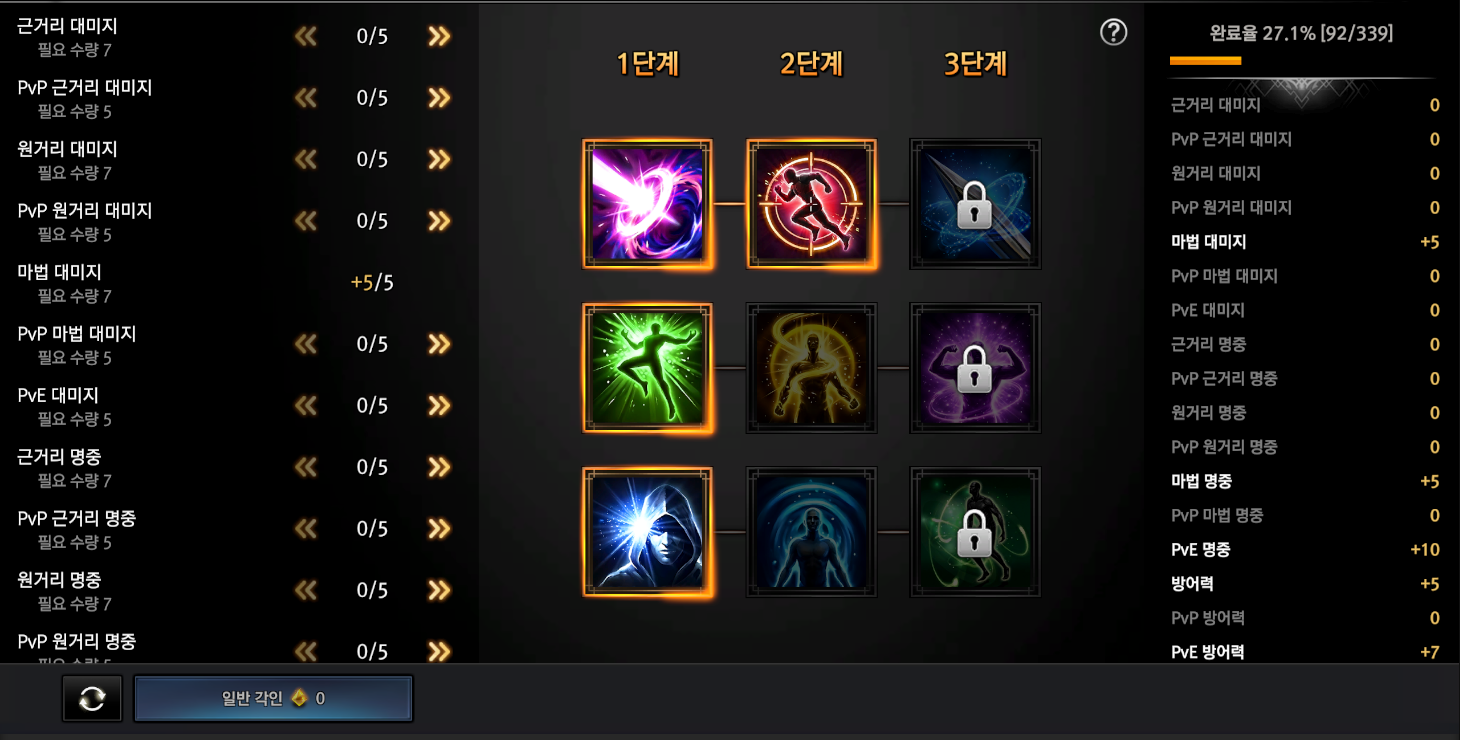Click the orange completion rate progress bar
This screenshot has height=740, width=1460.
(1205, 61)
